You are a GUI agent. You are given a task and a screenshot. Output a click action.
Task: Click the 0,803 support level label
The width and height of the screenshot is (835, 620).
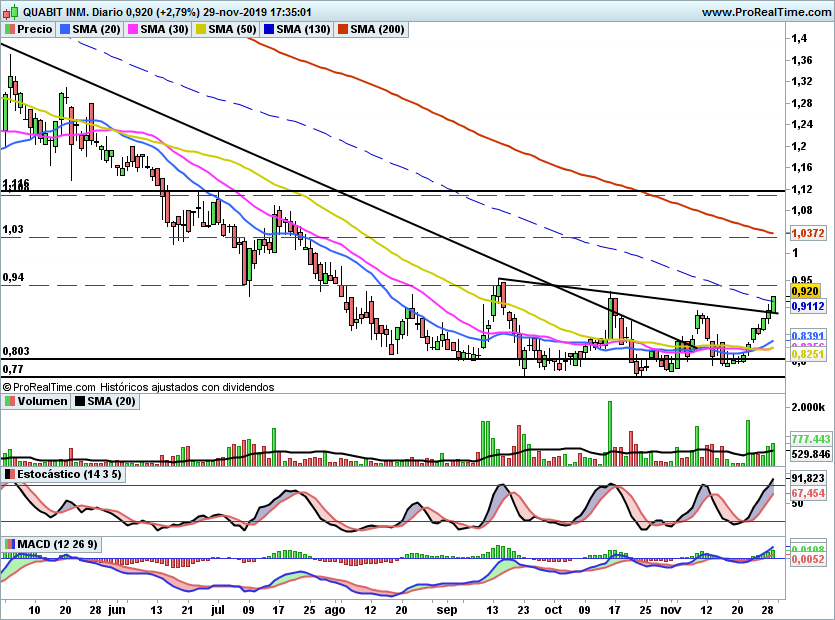[x=16, y=351]
